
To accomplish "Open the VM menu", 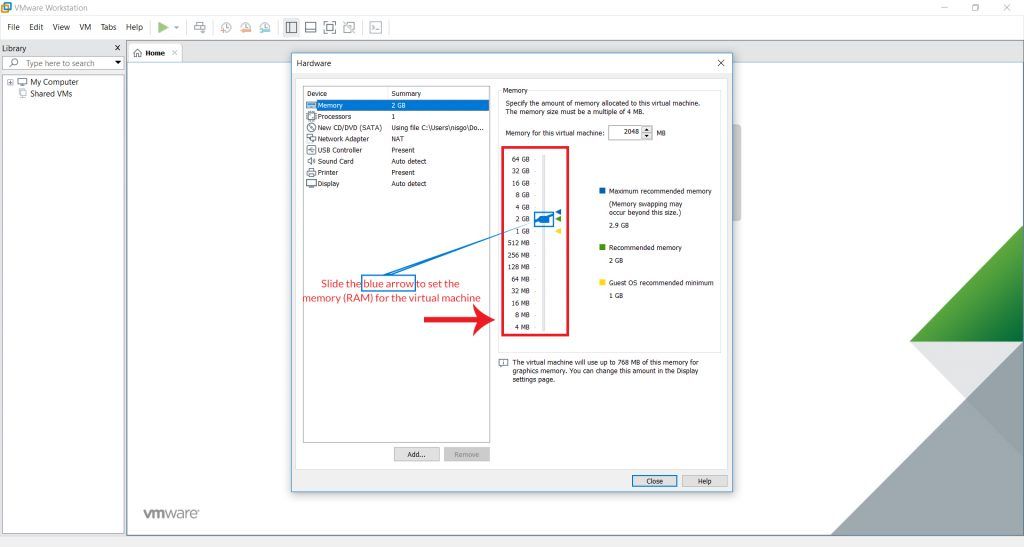I will click(x=85, y=27).
